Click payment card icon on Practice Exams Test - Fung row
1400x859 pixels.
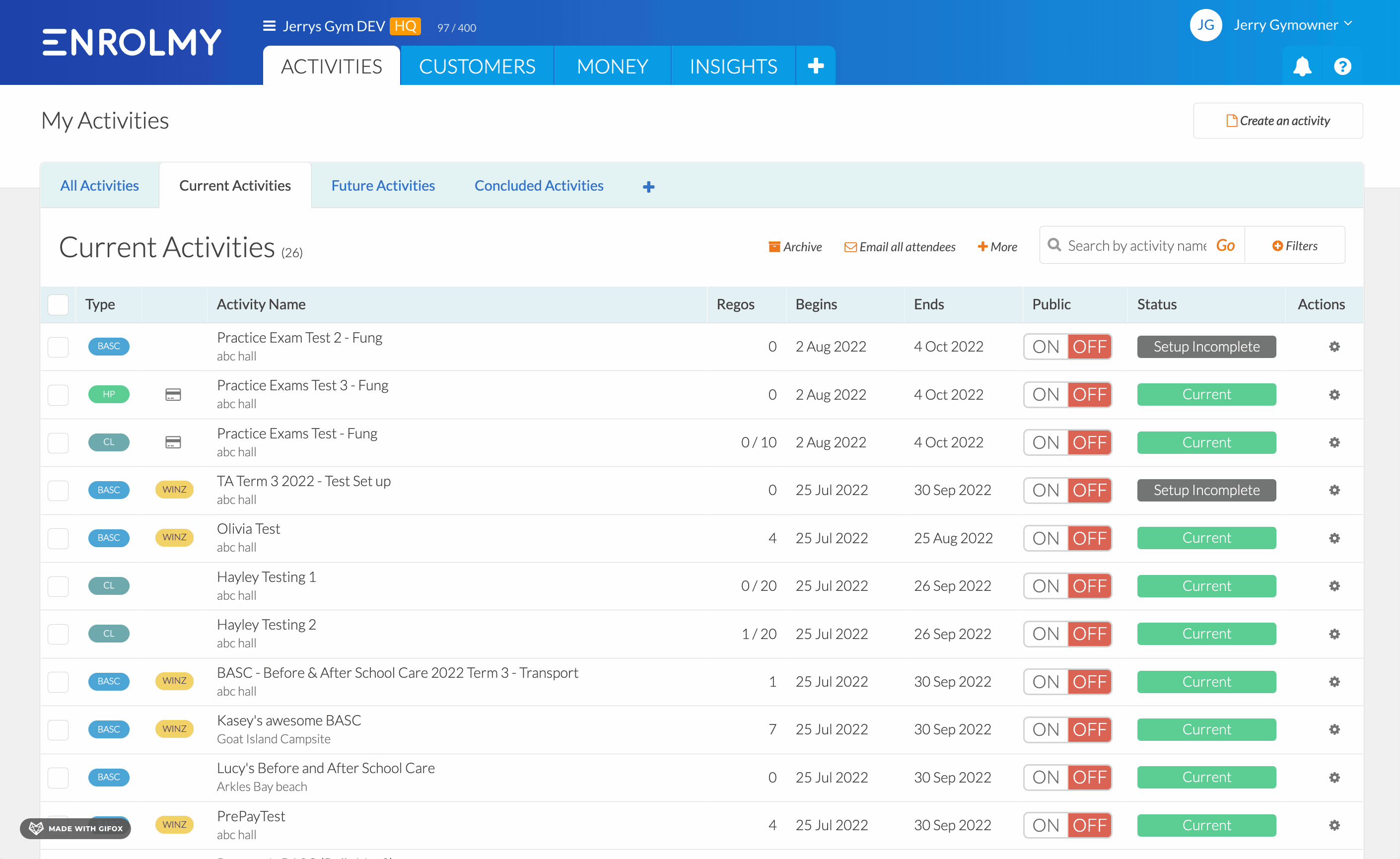[x=173, y=442]
